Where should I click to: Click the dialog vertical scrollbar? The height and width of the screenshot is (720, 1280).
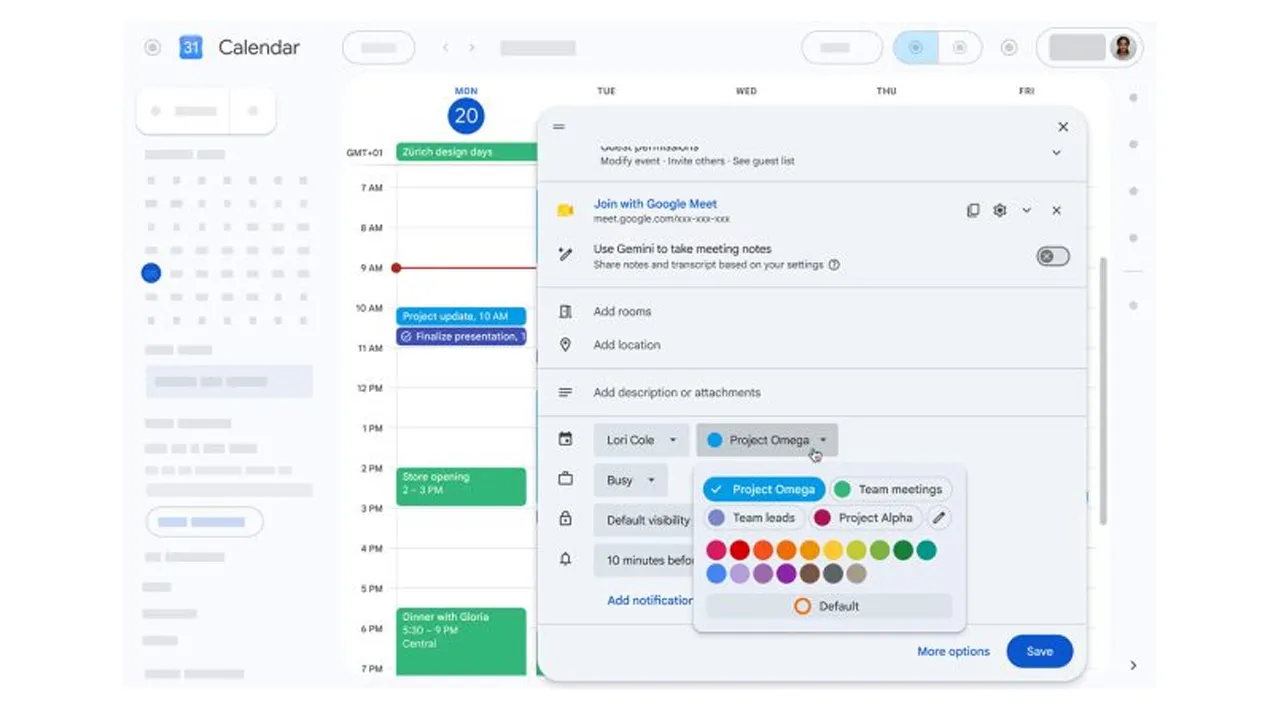[x=1103, y=390]
